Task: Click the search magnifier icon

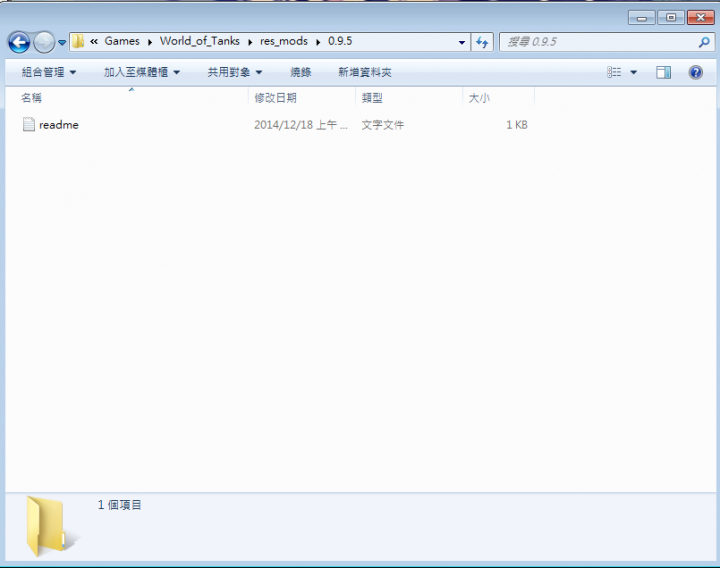Action: [x=704, y=42]
